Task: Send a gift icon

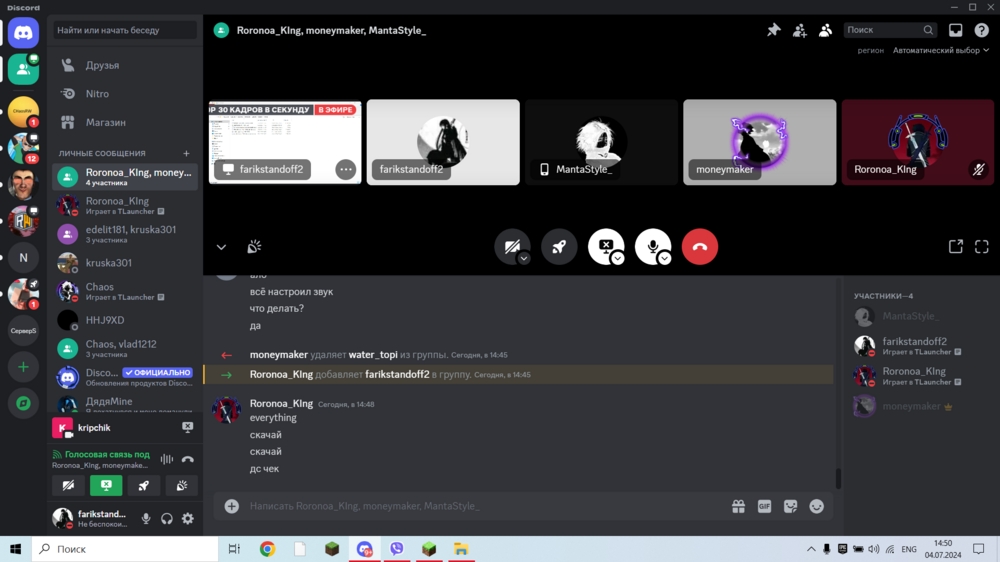Action: click(x=738, y=507)
